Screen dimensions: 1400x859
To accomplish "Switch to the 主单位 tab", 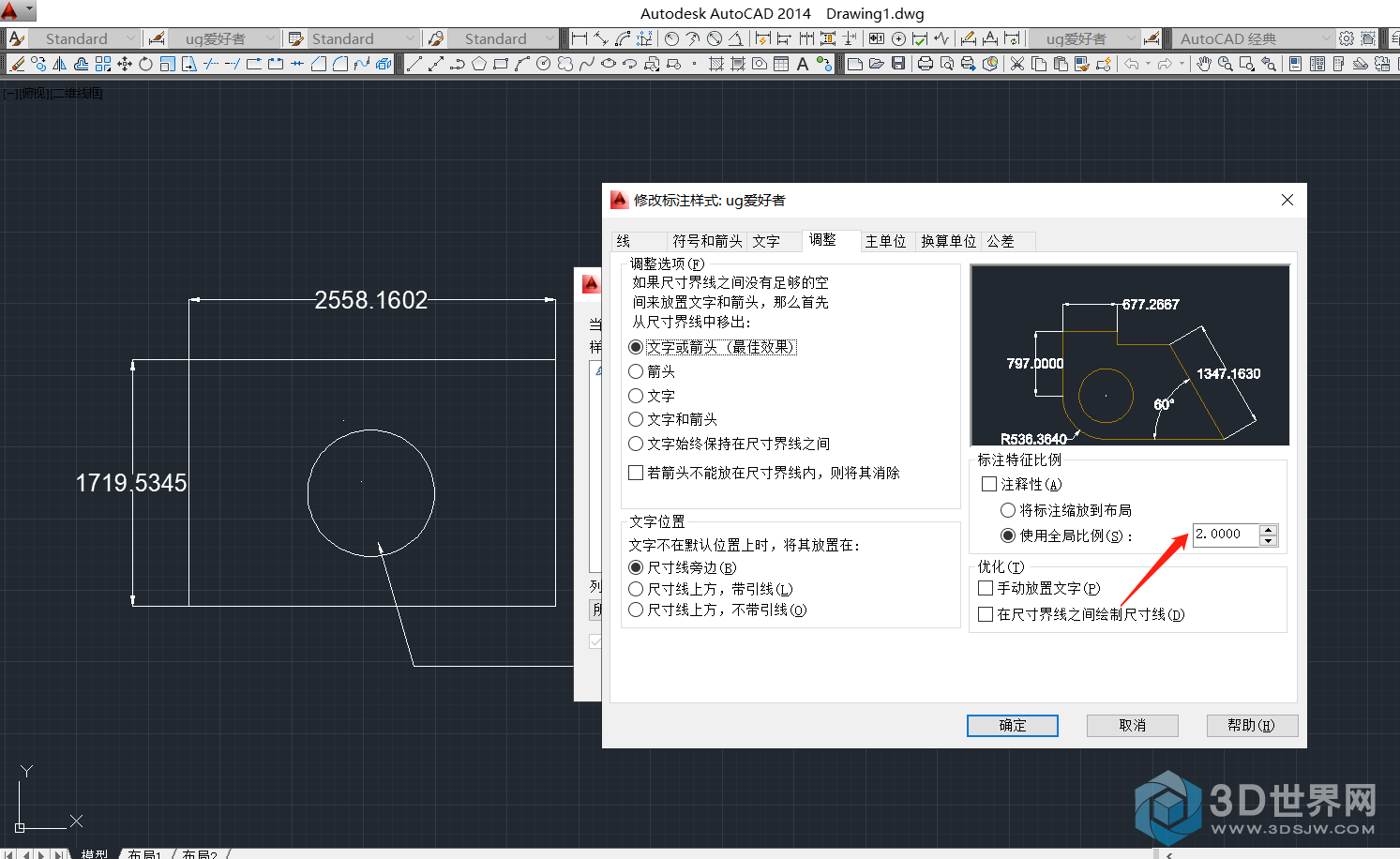I will [886, 241].
